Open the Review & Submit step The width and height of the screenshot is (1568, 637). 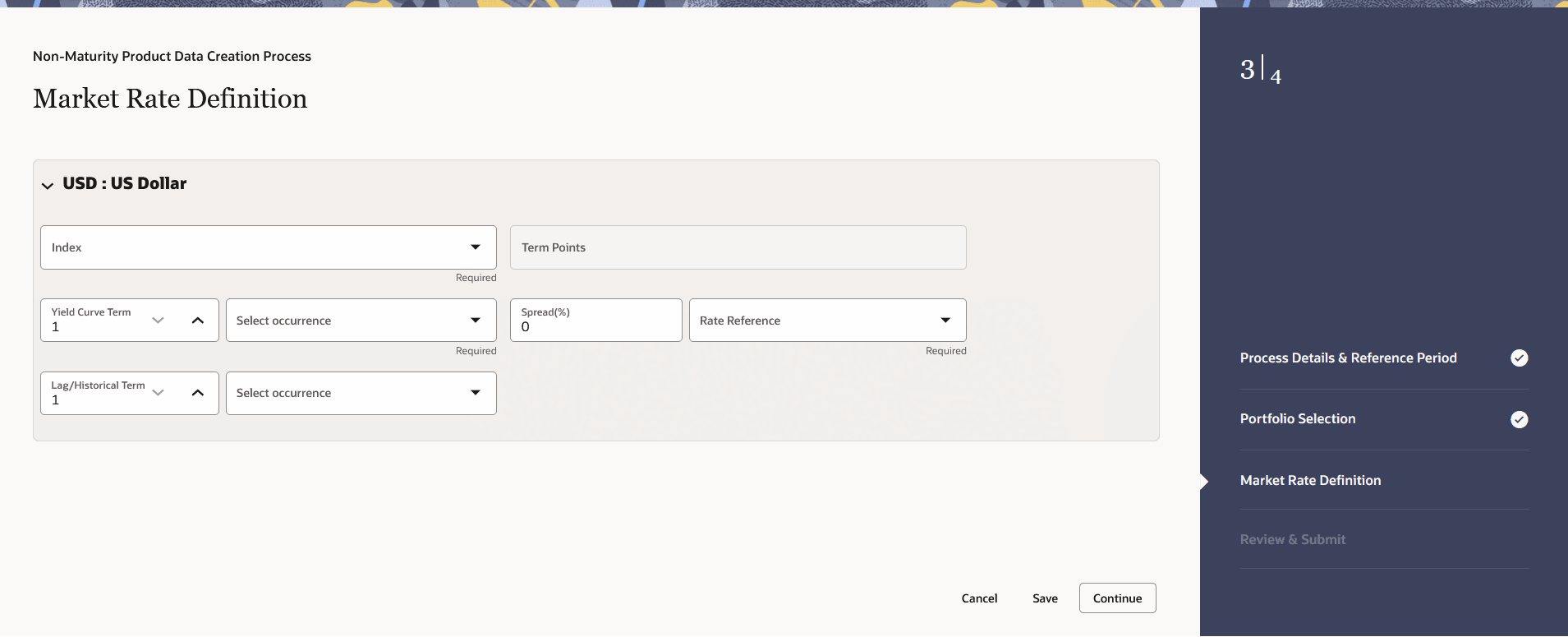click(x=1293, y=540)
